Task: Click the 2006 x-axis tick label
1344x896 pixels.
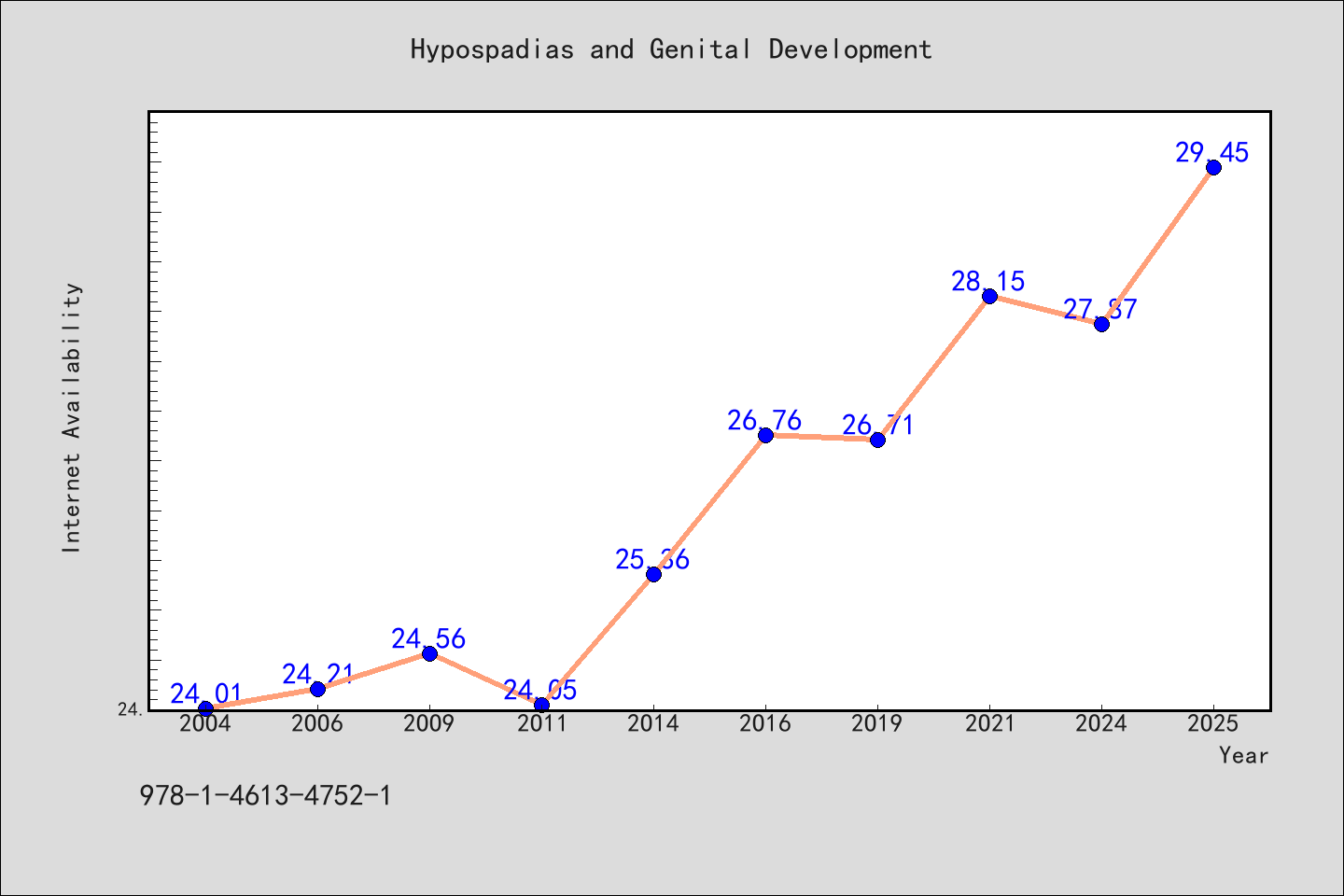Action: [x=317, y=724]
